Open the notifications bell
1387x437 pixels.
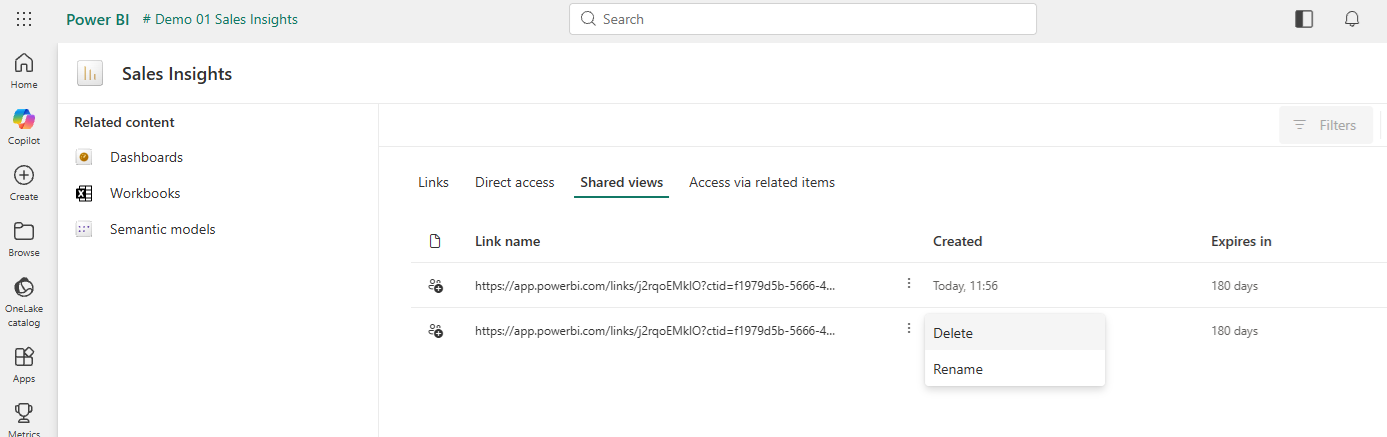[1352, 19]
